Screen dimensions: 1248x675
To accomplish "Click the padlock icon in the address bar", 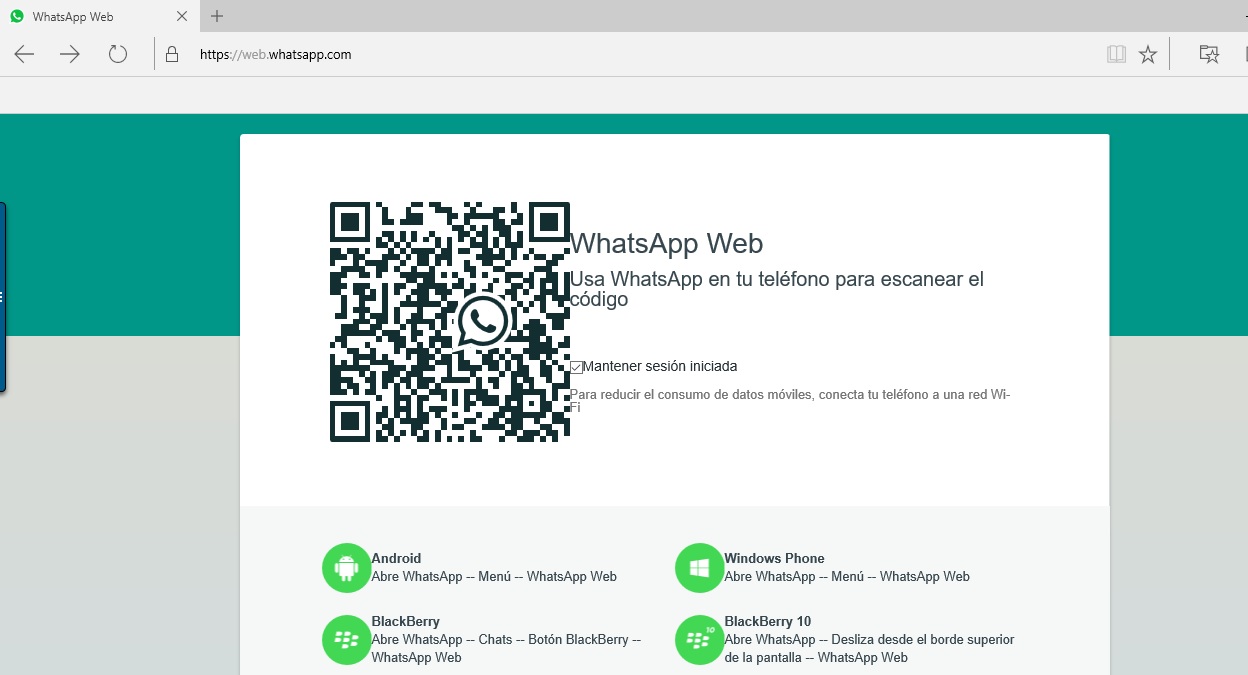I will 175,54.
